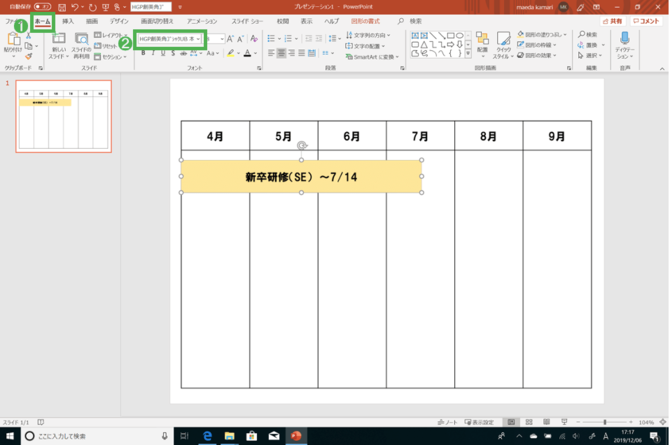Increase list indent level icon
This screenshot has width=670, height=445.
pyautogui.click(x=319, y=38)
